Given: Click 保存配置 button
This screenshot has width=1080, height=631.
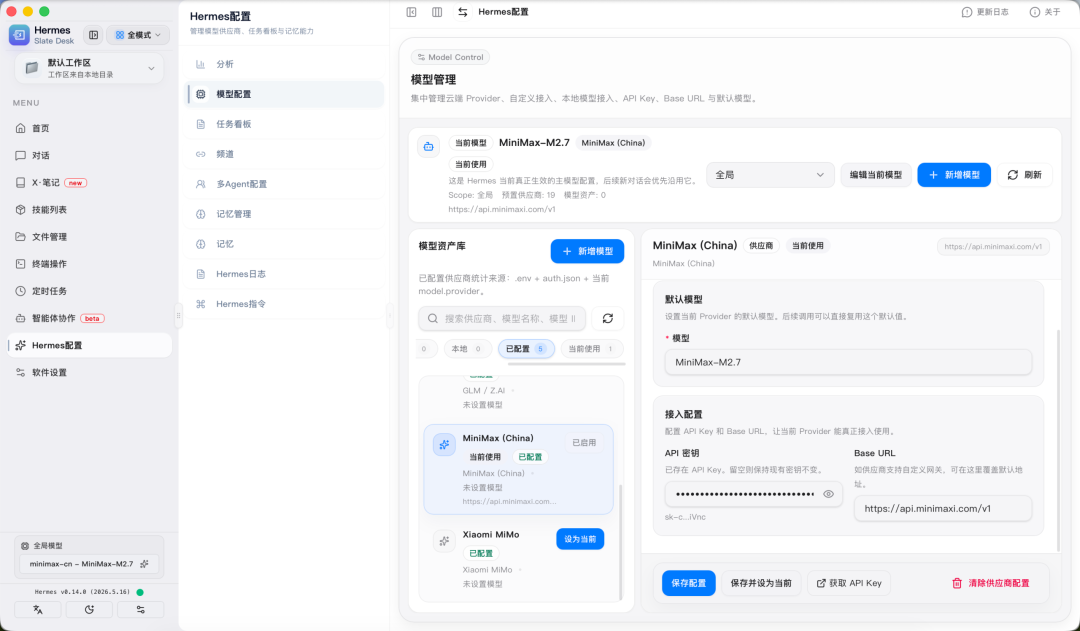Looking at the screenshot, I should (689, 583).
